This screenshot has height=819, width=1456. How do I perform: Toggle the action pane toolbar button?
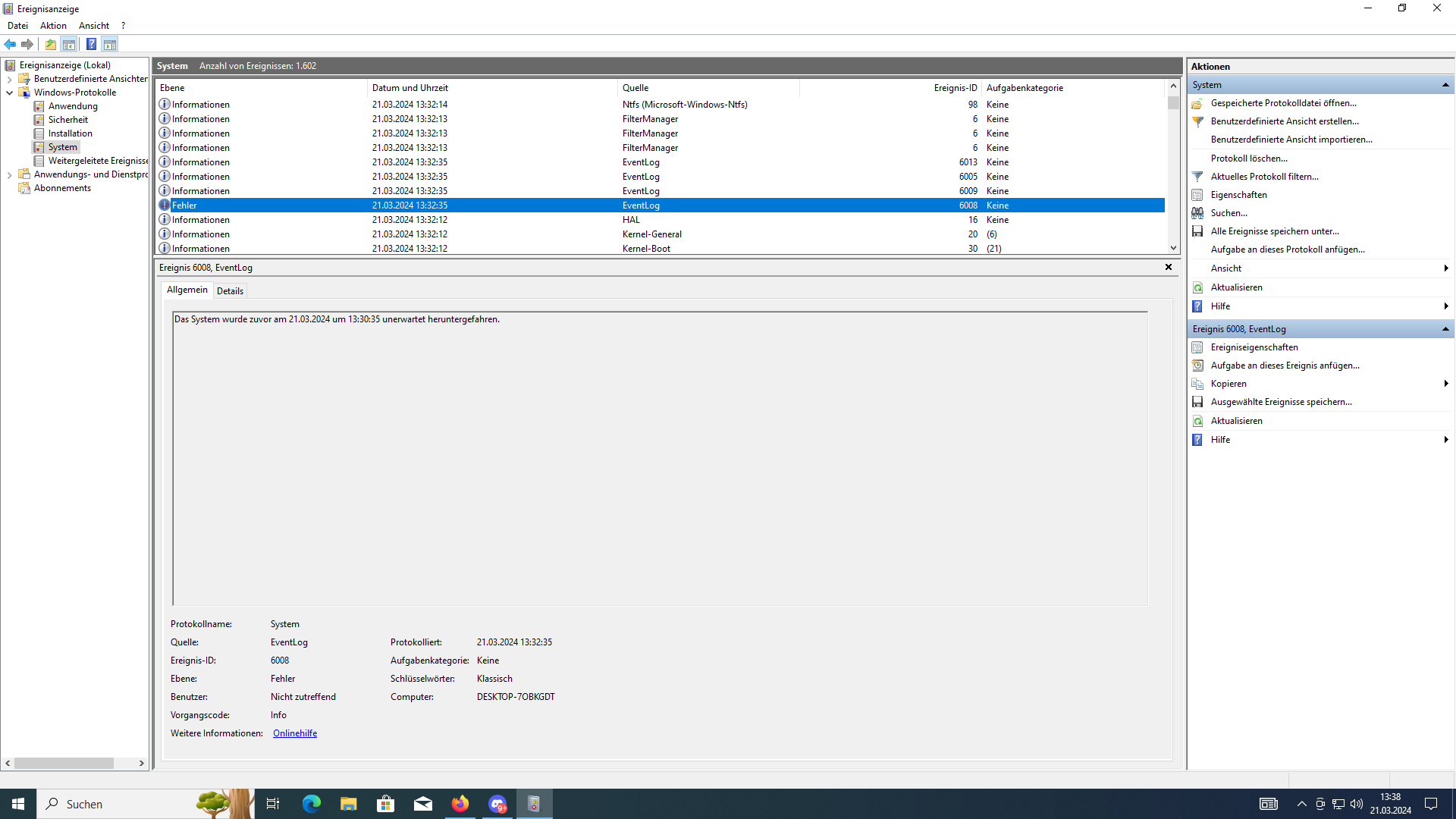coord(110,44)
